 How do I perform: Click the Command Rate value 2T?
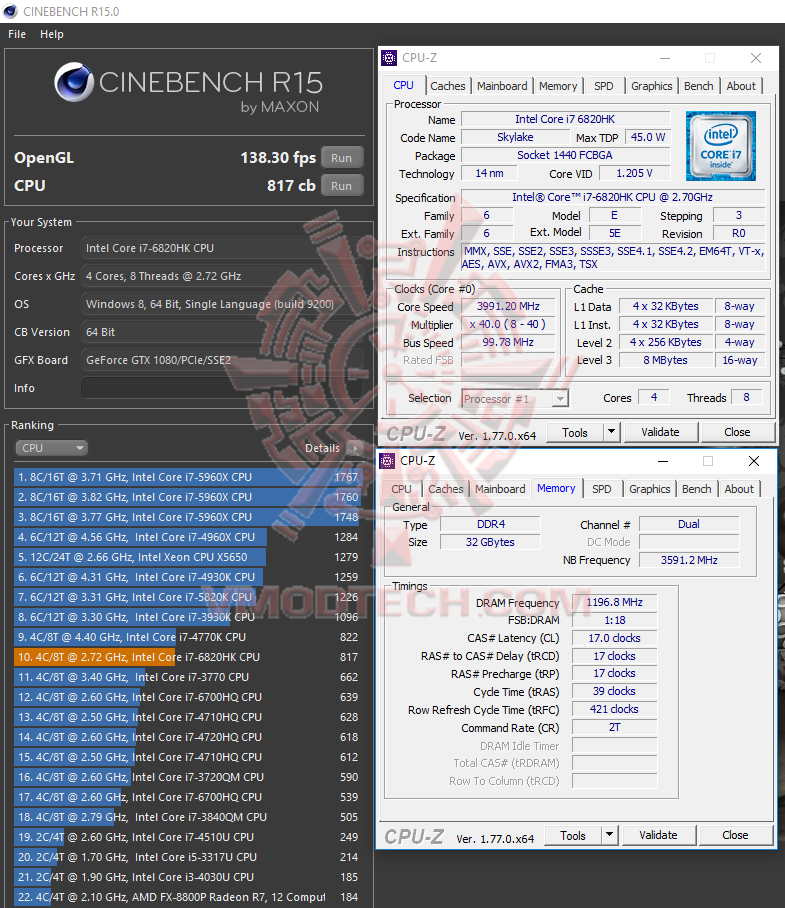click(x=614, y=727)
